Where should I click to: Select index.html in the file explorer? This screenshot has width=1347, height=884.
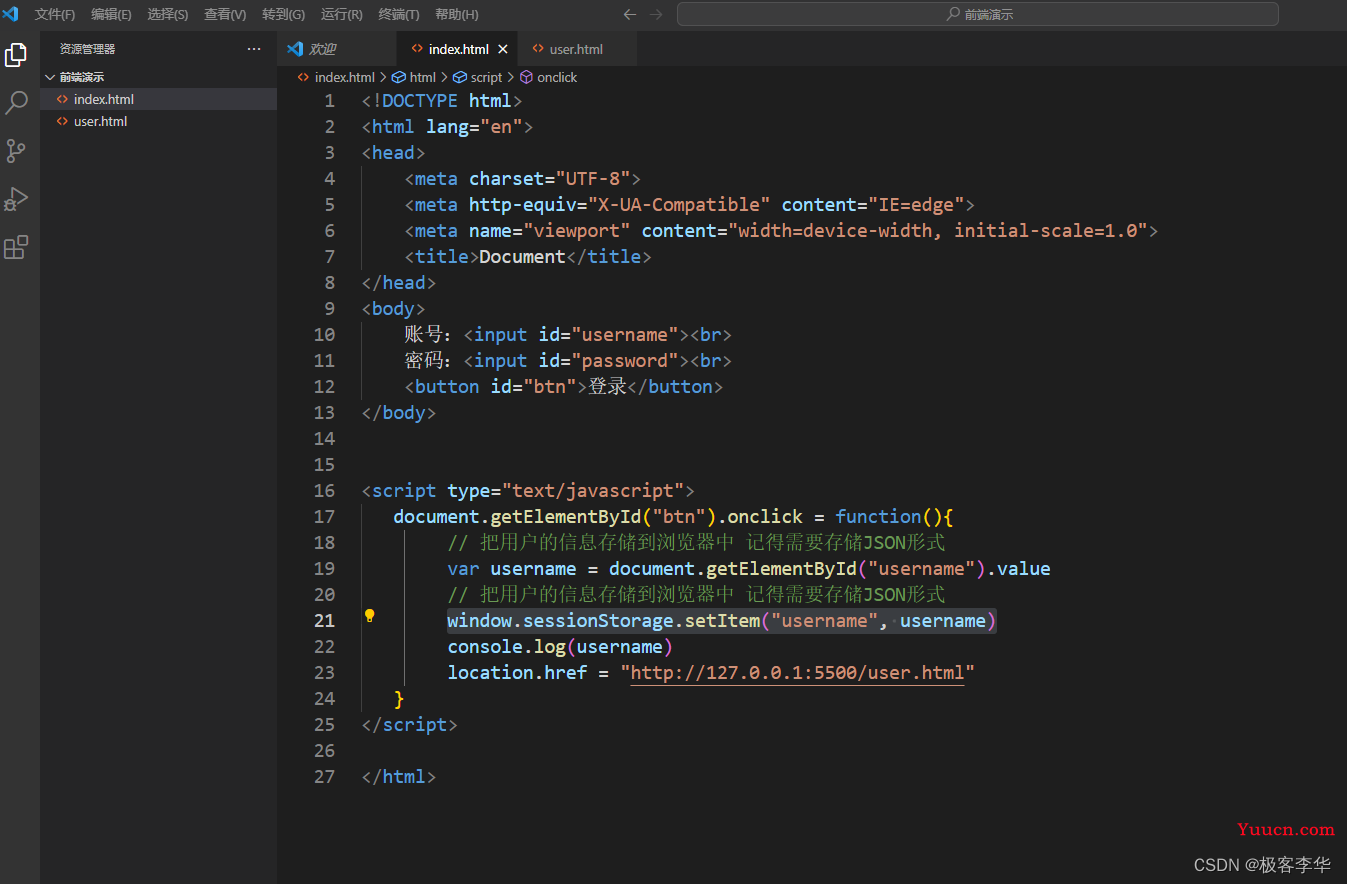158,99
